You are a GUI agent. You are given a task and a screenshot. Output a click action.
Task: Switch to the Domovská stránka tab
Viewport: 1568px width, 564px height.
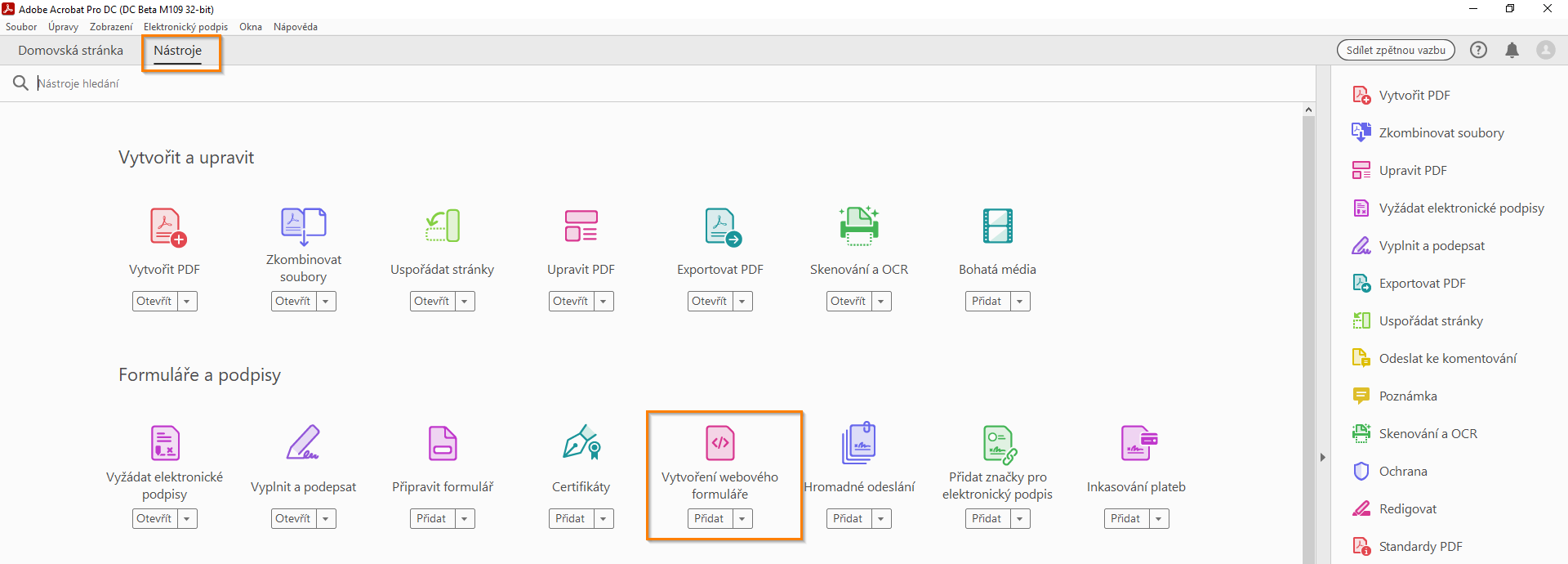[x=71, y=51]
